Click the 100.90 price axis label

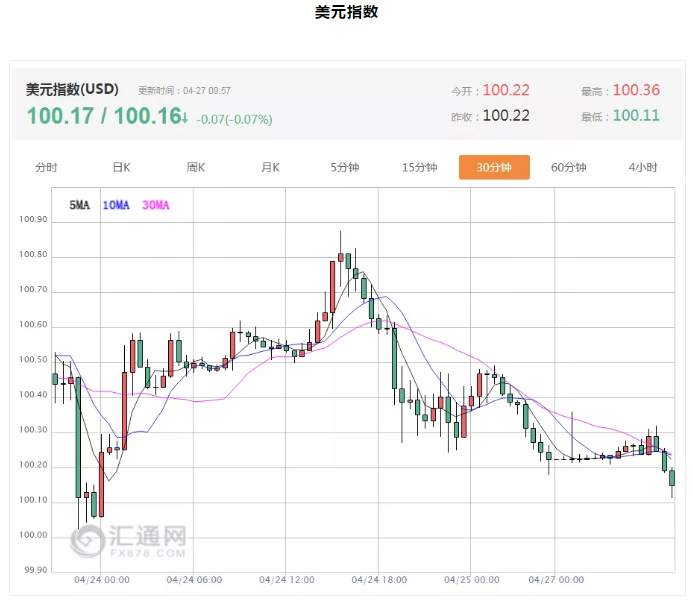(x=33, y=219)
